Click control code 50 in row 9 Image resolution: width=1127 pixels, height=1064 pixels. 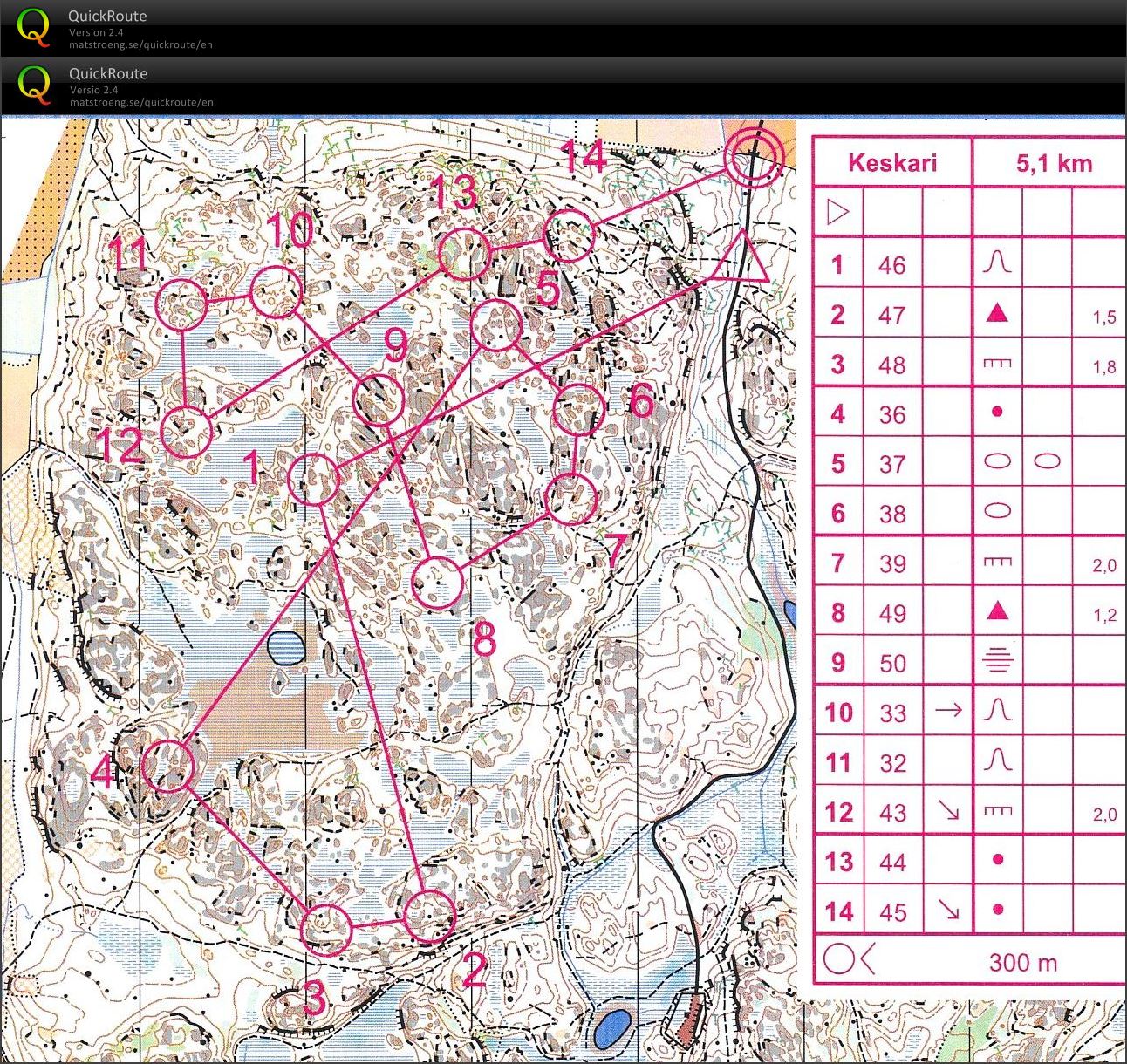(891, 663)
